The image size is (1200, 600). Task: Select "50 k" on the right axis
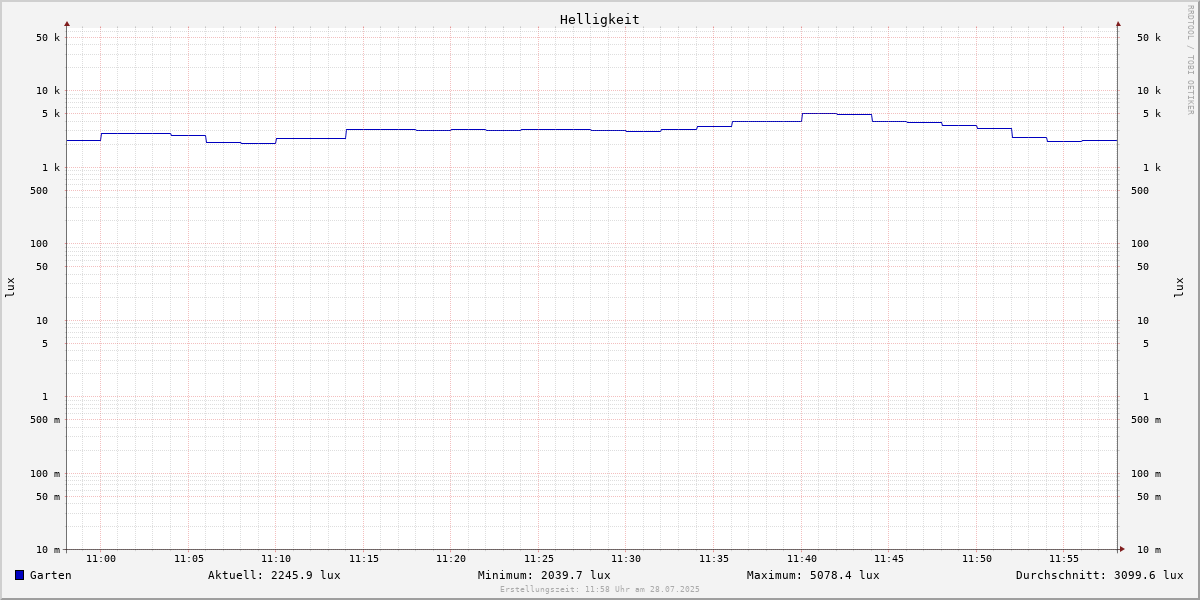coord(1149,38)
